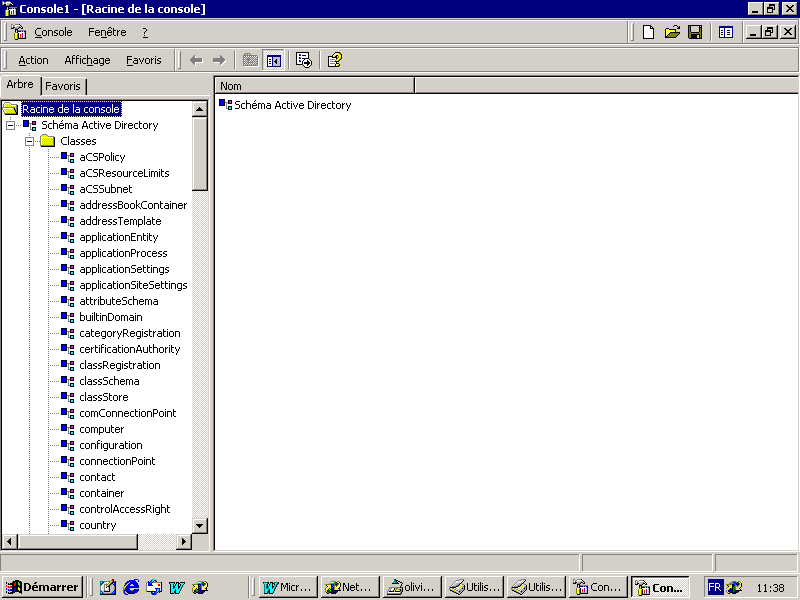Select Schéma Active Directory in the right pane
This screenshot has width=800, height=600.
(292, 105)
